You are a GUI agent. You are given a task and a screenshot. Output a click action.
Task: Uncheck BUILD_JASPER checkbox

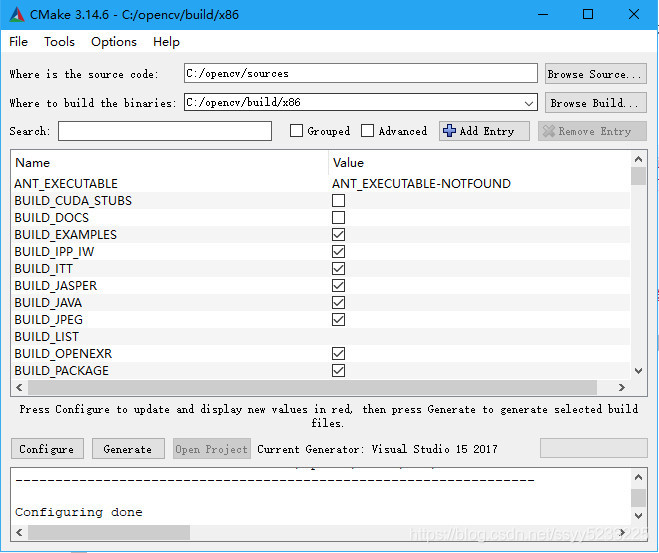point(338,286)
